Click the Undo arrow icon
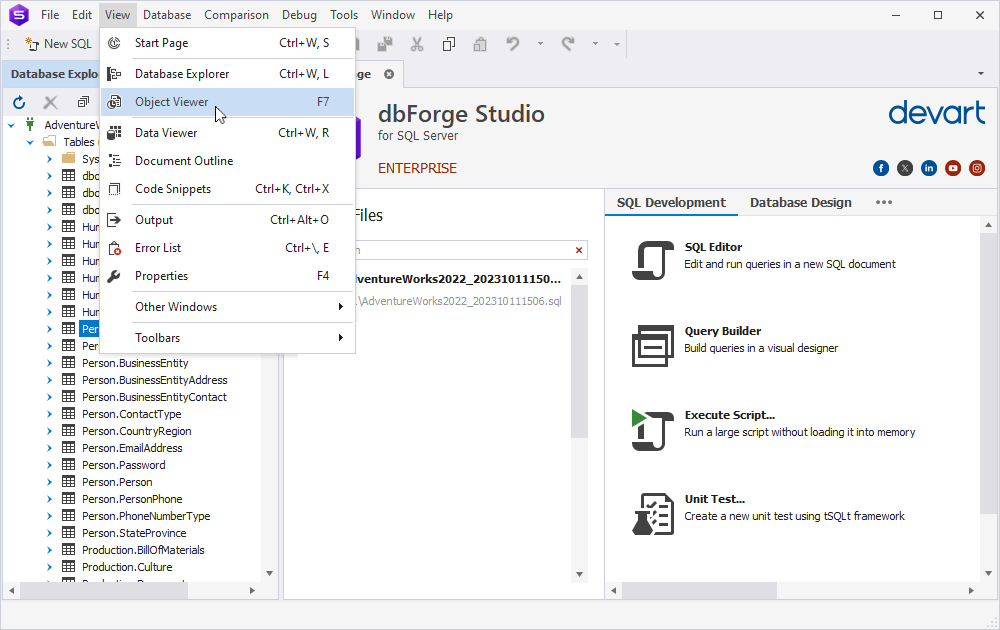The width and height of the screenshot is (1000, 630). 513,44
